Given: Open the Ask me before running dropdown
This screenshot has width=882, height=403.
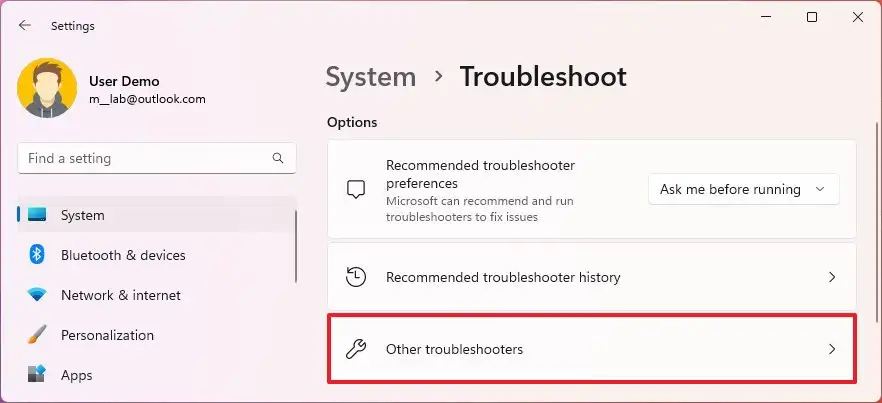Looking at the screenshot, I should [743, 189].
